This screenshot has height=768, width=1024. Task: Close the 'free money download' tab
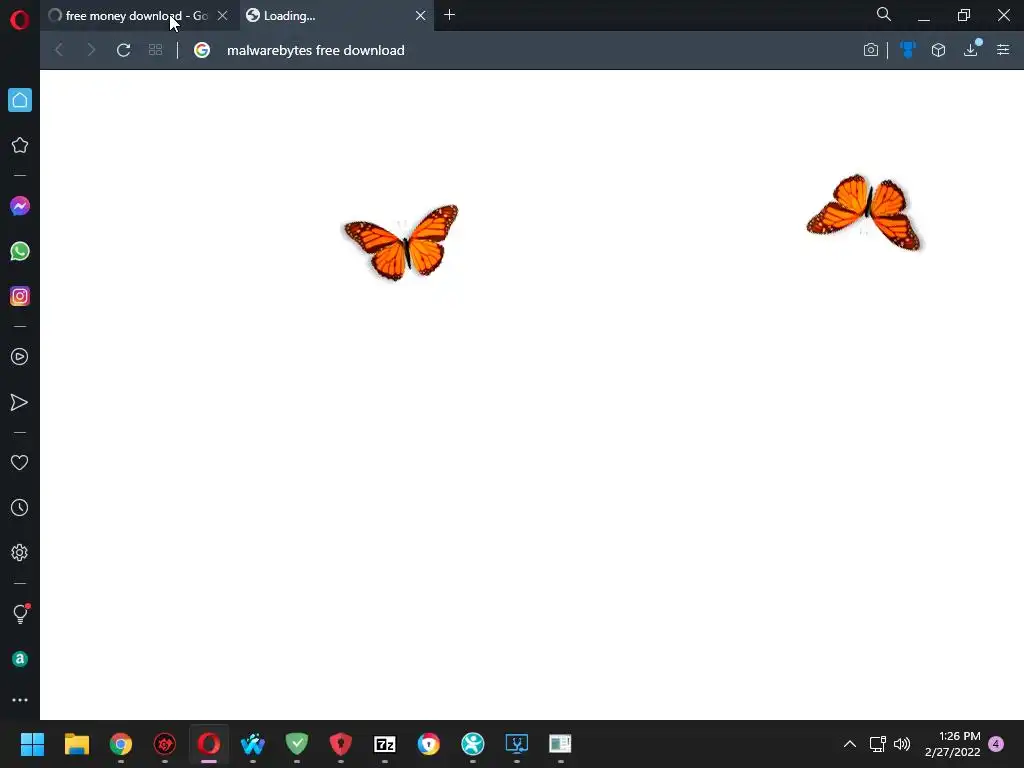tap(223, 16)
